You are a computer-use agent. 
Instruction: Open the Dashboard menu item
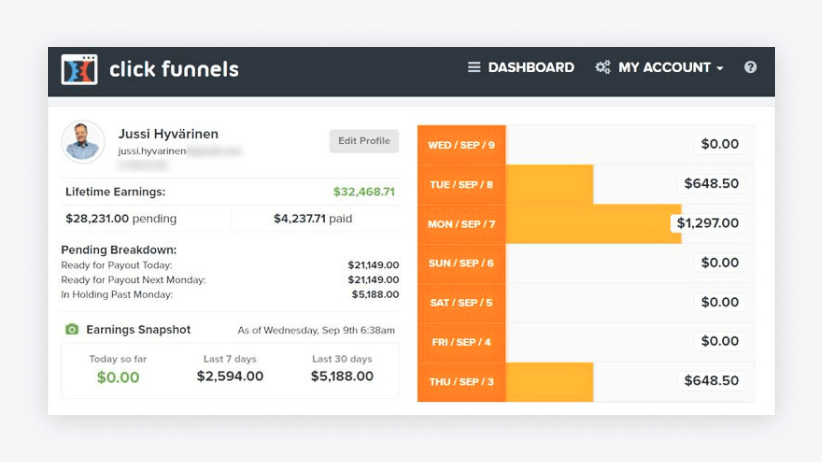click(531, 68)
